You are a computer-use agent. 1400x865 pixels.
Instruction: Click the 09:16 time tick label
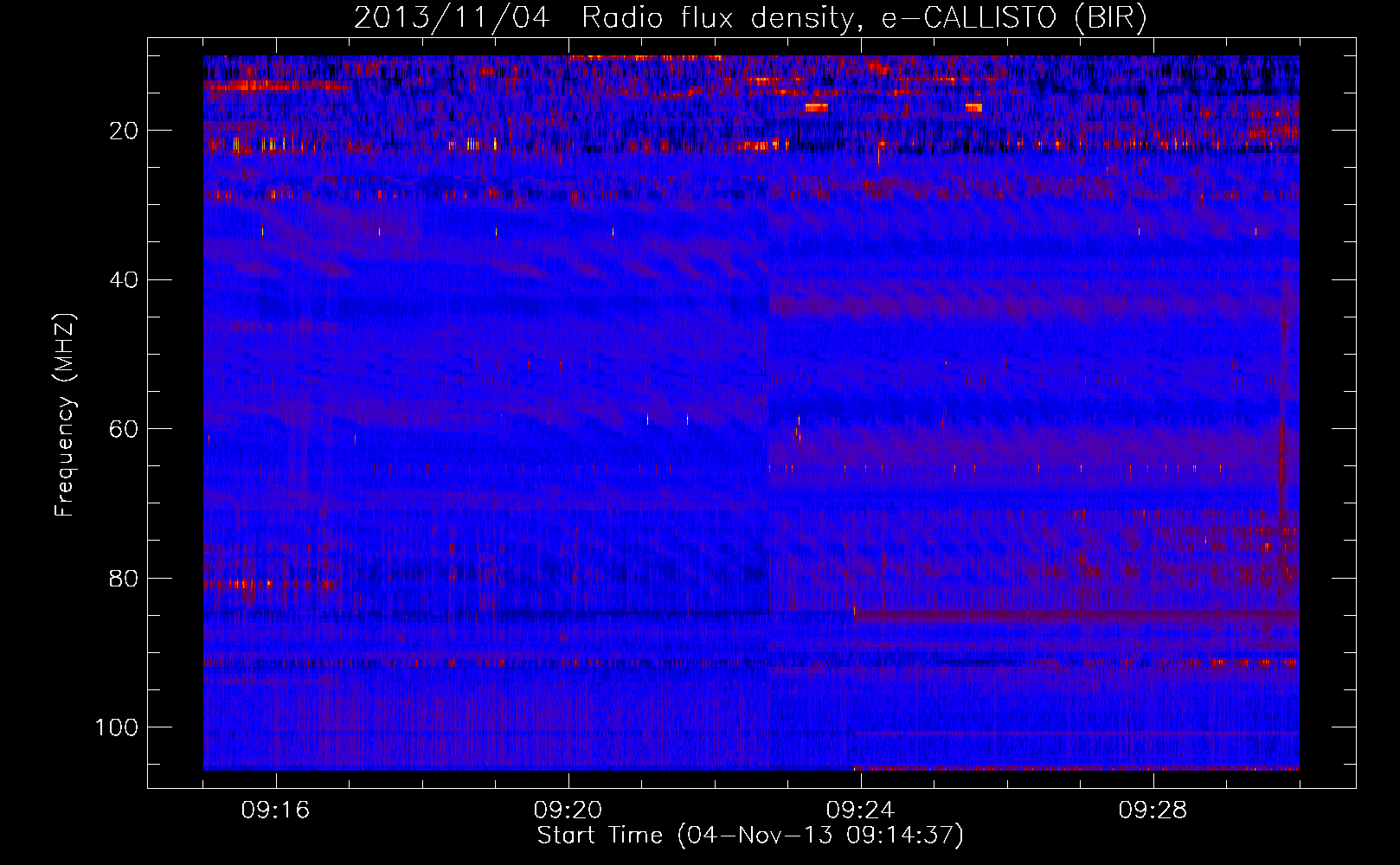[276, 811]
